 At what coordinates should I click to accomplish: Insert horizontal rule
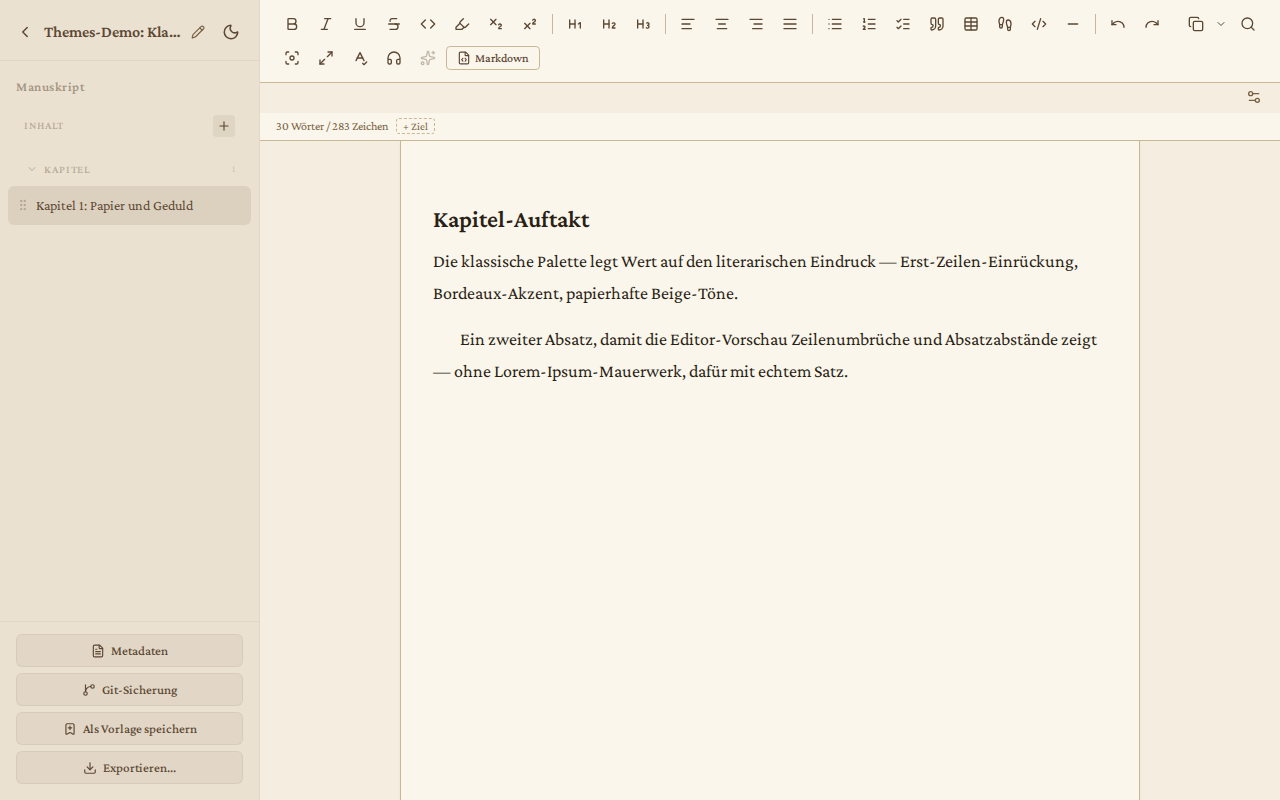tap(1073, 24)
